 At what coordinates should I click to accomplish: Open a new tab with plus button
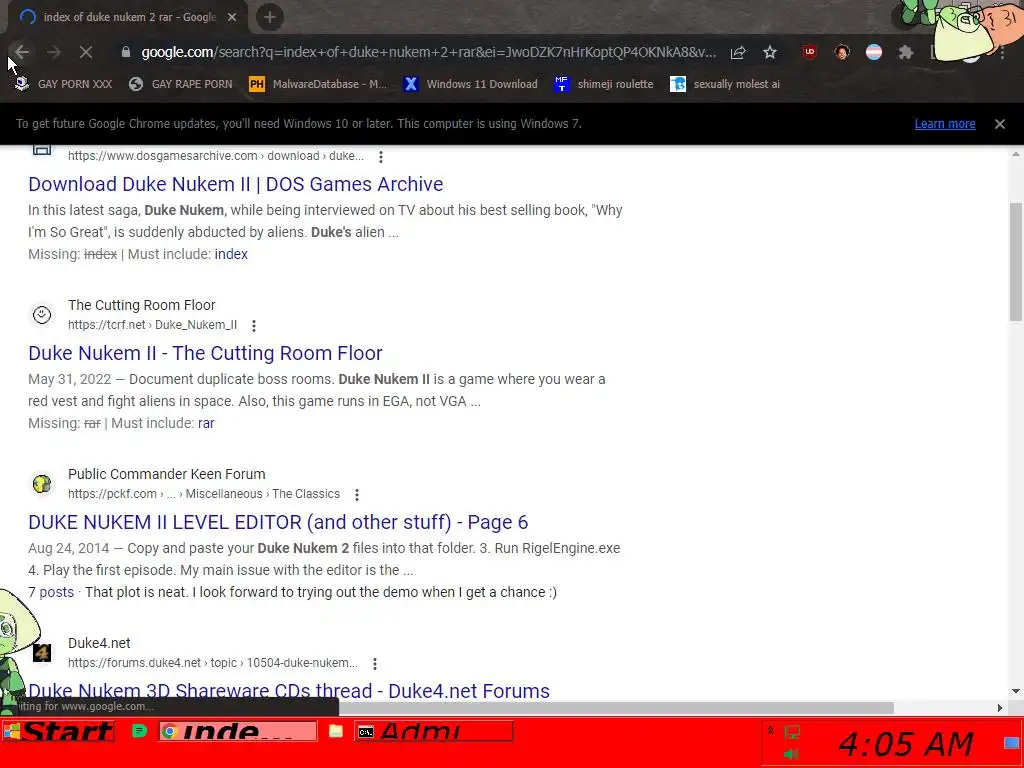click(270, 17)
